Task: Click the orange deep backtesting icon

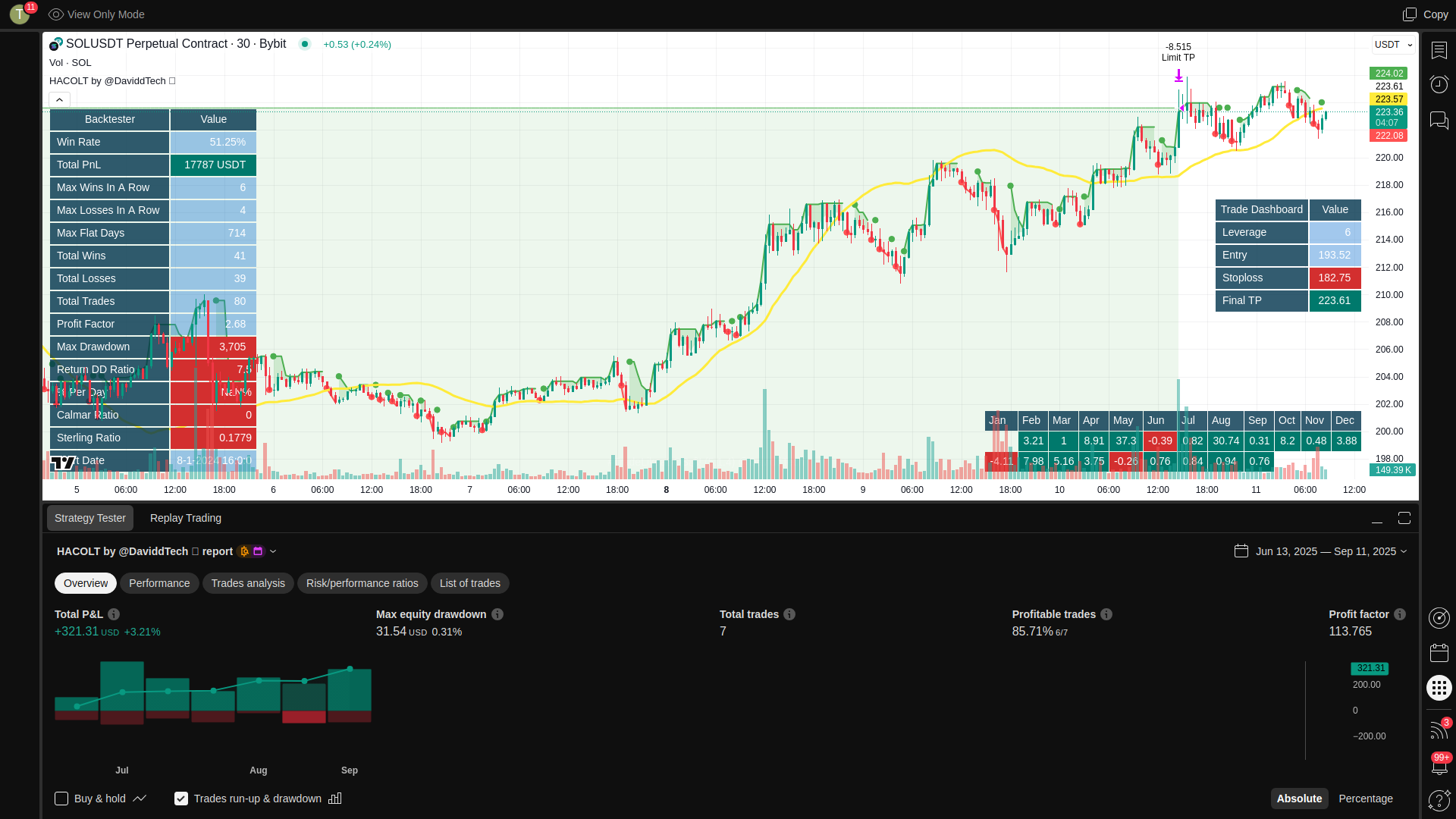Action: click(244, 551)
